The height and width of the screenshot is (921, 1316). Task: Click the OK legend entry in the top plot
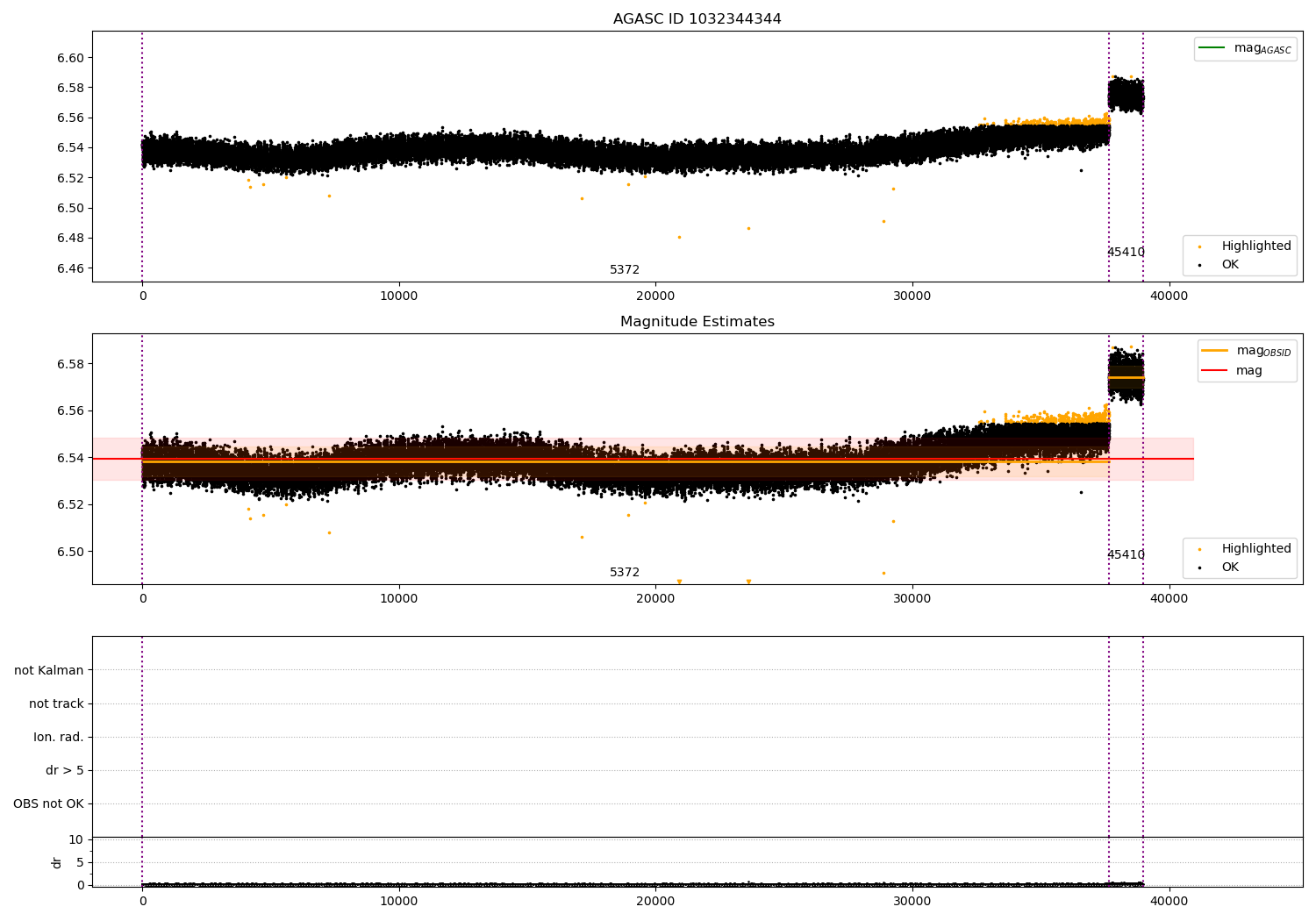(x=1230, y=264)
